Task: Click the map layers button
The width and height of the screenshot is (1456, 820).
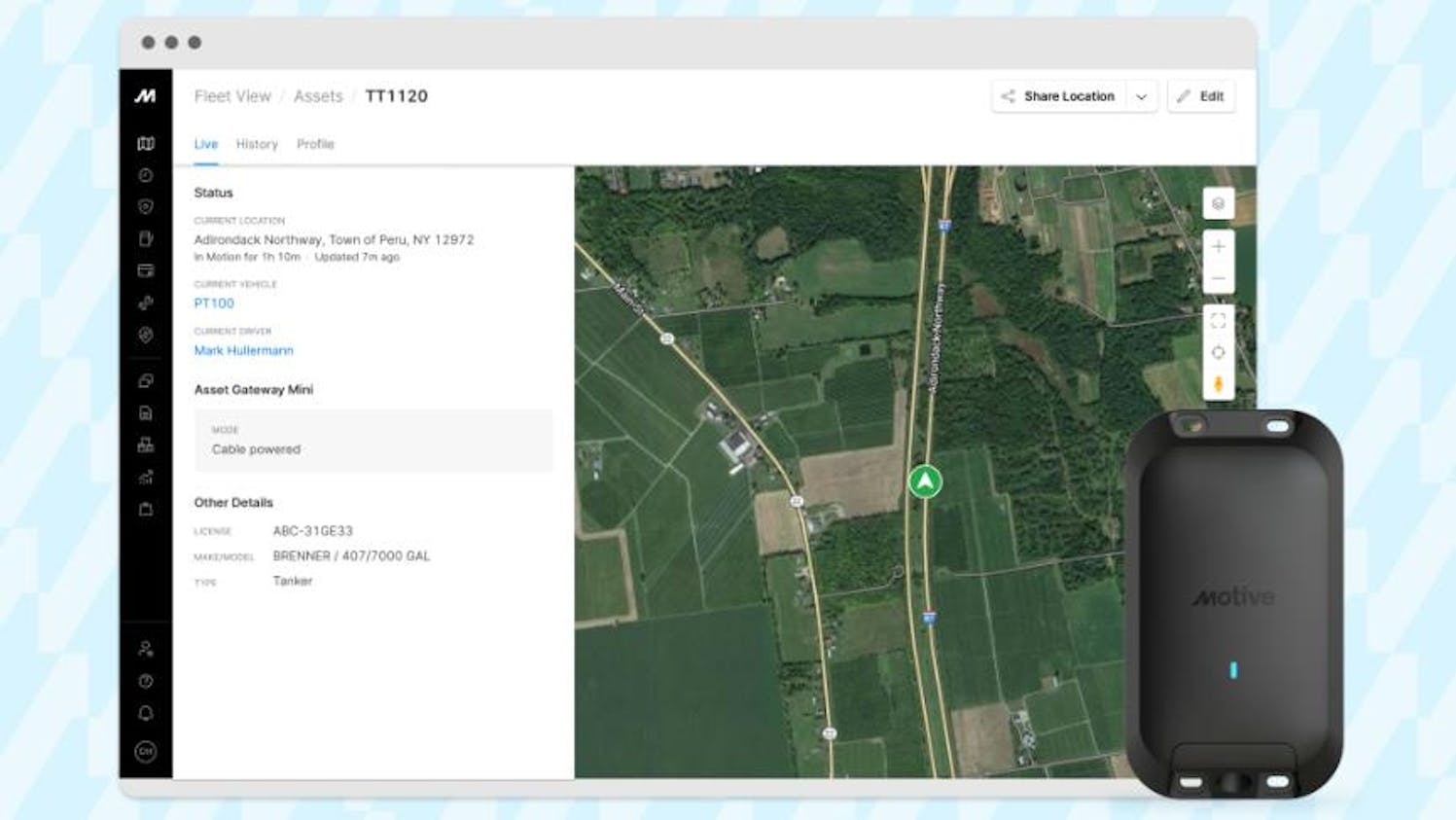Action: 1218,204
